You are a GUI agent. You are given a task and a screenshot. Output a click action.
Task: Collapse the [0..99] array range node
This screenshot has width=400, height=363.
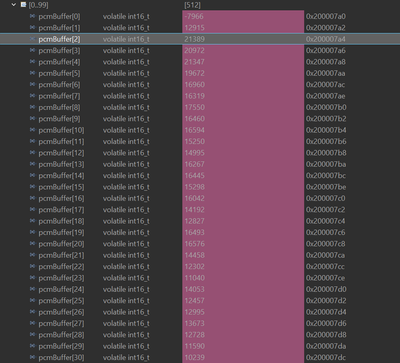pos(14,5)
